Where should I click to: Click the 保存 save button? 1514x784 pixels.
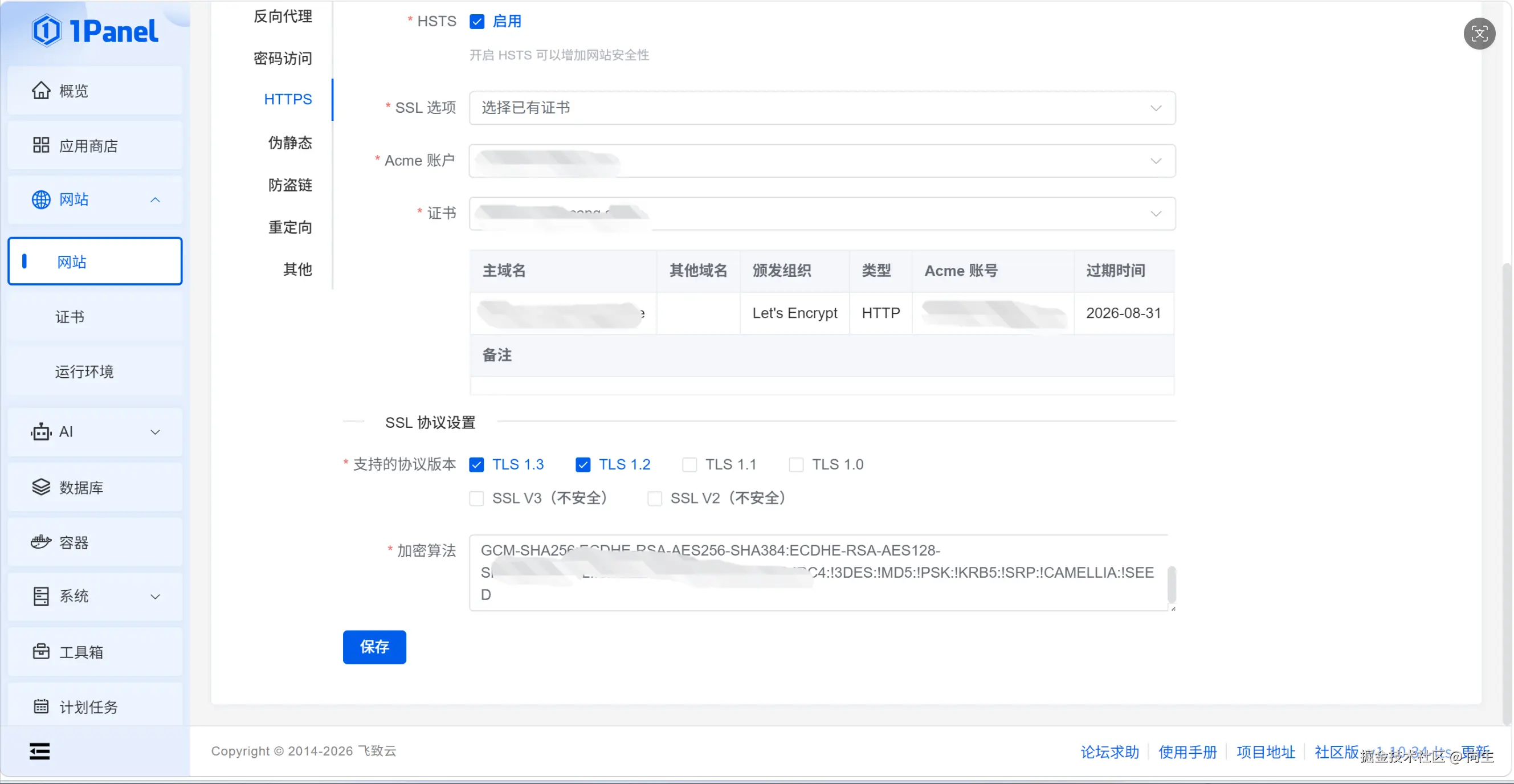pyautogui.click(x=374, y=647)
